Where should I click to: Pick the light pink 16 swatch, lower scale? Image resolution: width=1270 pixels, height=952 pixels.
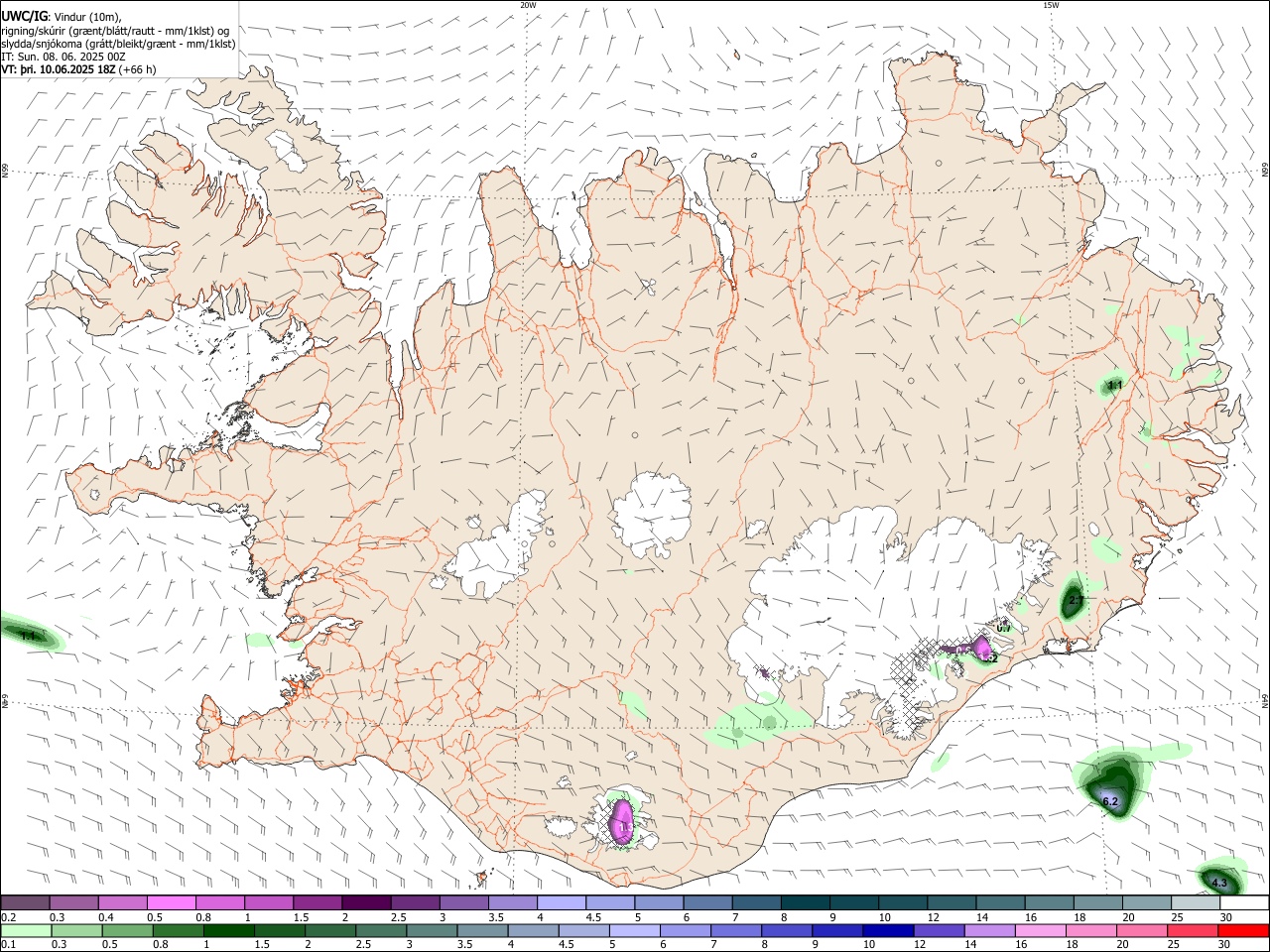coord(1040,931)
